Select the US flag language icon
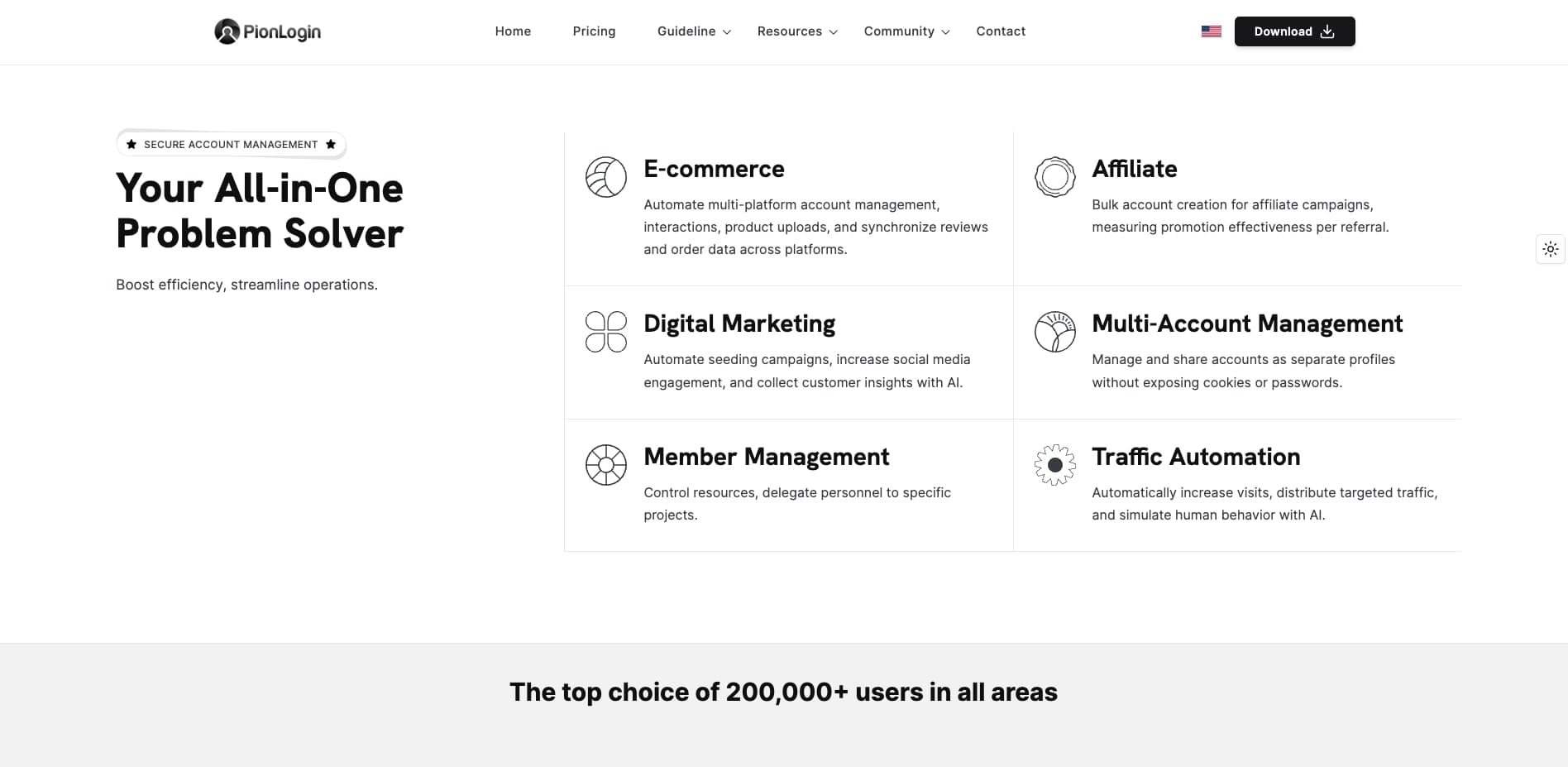Viewport: 1568px width, 767px height. 1211,31
